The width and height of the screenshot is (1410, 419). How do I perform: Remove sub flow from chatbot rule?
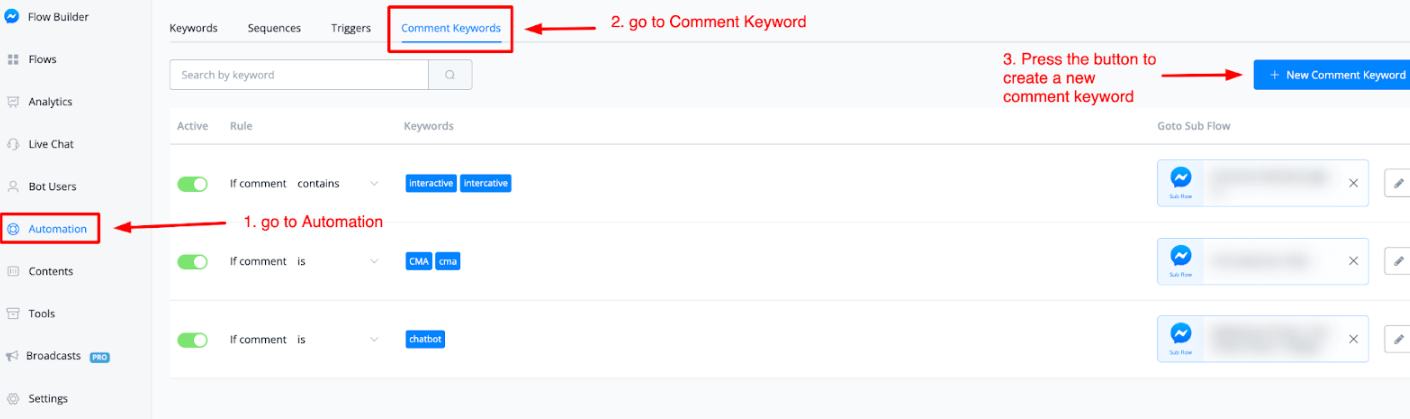tap(1353, 339)
